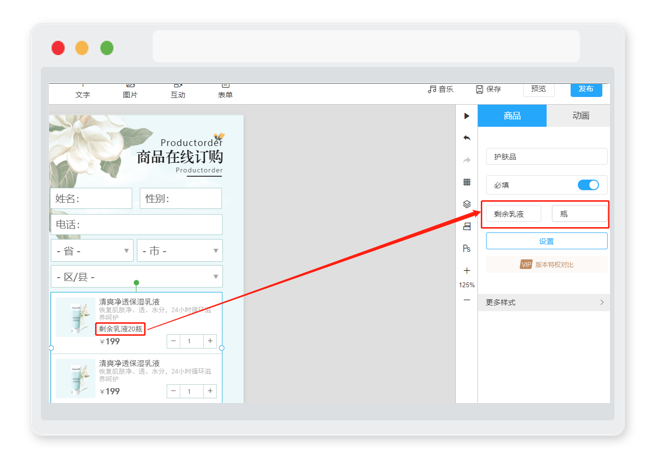The height and width of the screenshot is (460, 660).
Task: Click the Ps import icon
Action: click(466, 248)
